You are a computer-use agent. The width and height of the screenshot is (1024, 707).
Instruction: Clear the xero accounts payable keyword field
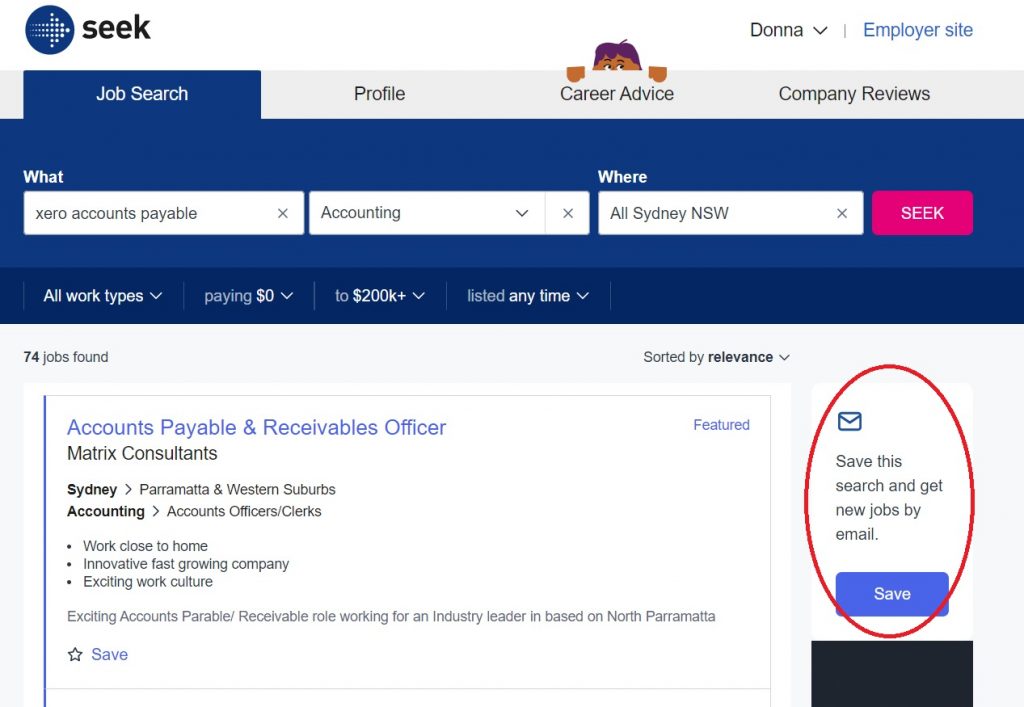(283, 213)
